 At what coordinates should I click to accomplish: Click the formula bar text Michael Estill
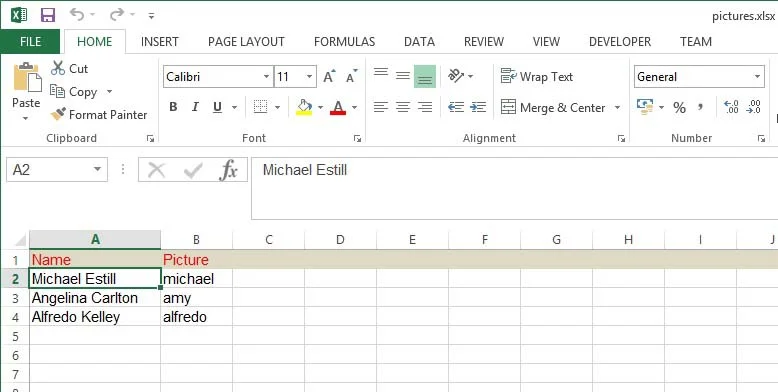pyautogui.click(x=305, y=170)
